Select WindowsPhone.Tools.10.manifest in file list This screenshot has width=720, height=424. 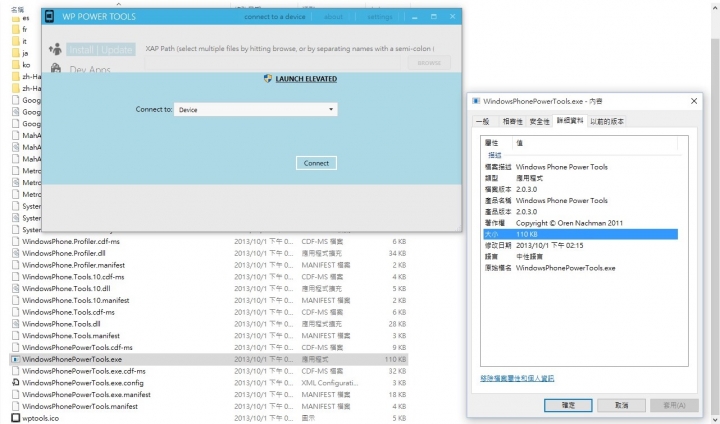click(x=208, y=300)
